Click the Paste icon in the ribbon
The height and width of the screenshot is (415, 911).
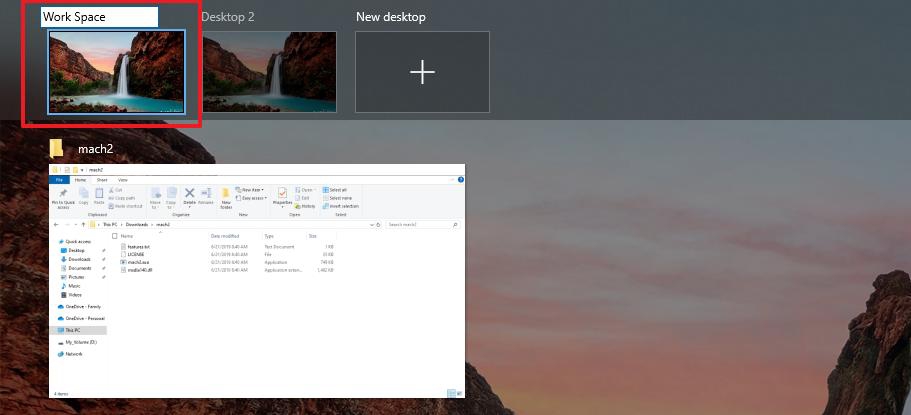pos(101,194)
